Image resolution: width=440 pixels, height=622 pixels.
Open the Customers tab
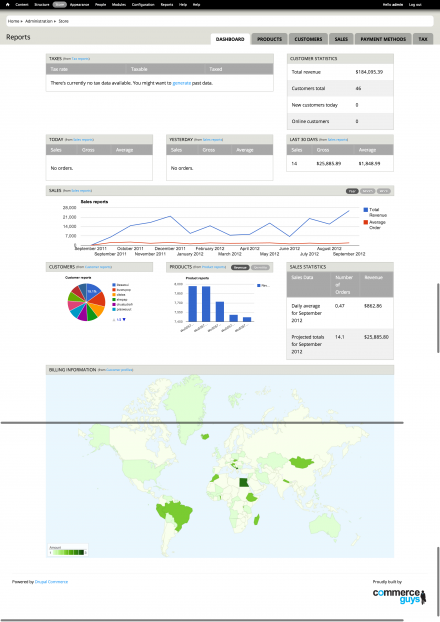tap(308, 39)
